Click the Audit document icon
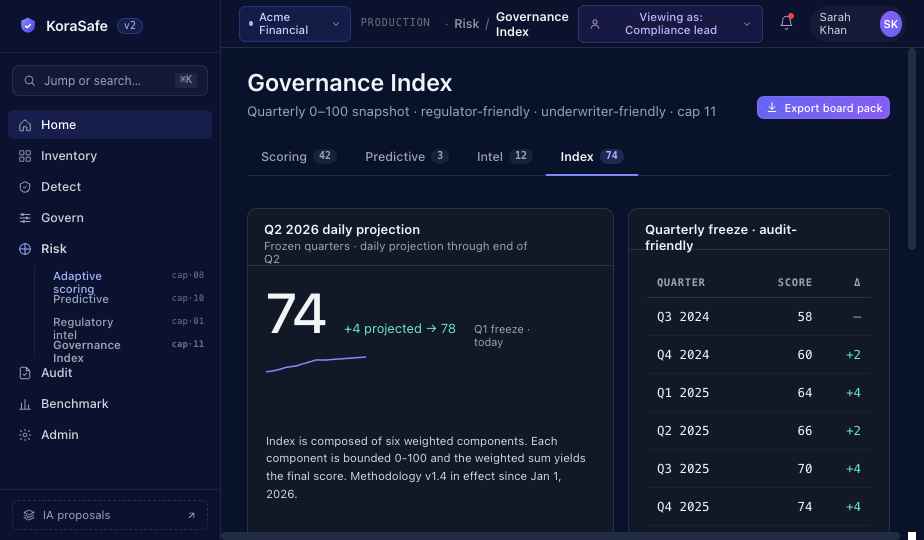The image size is (924, 540). [25, 373]
